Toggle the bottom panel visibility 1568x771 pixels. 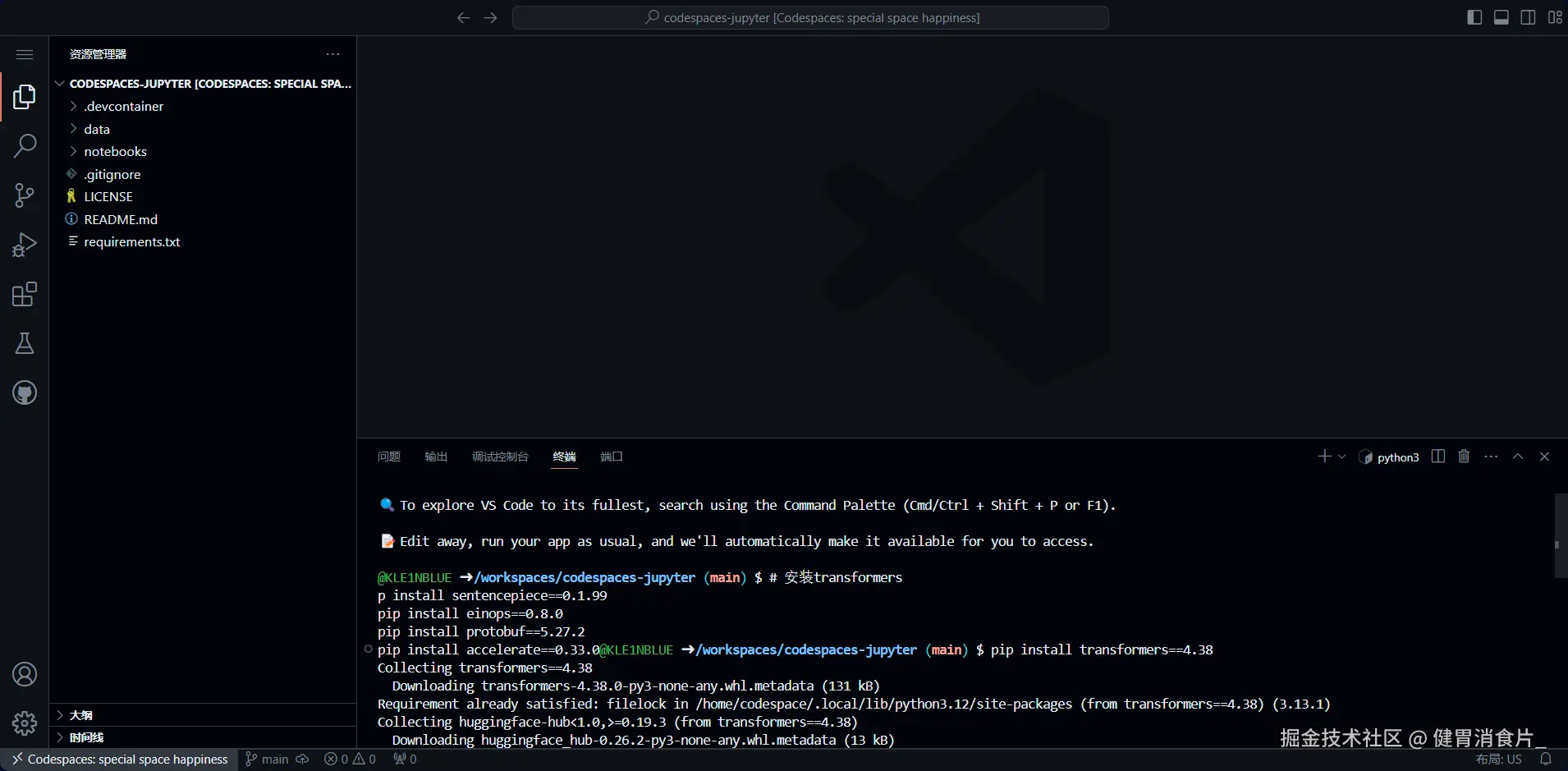click(1501, 17)
